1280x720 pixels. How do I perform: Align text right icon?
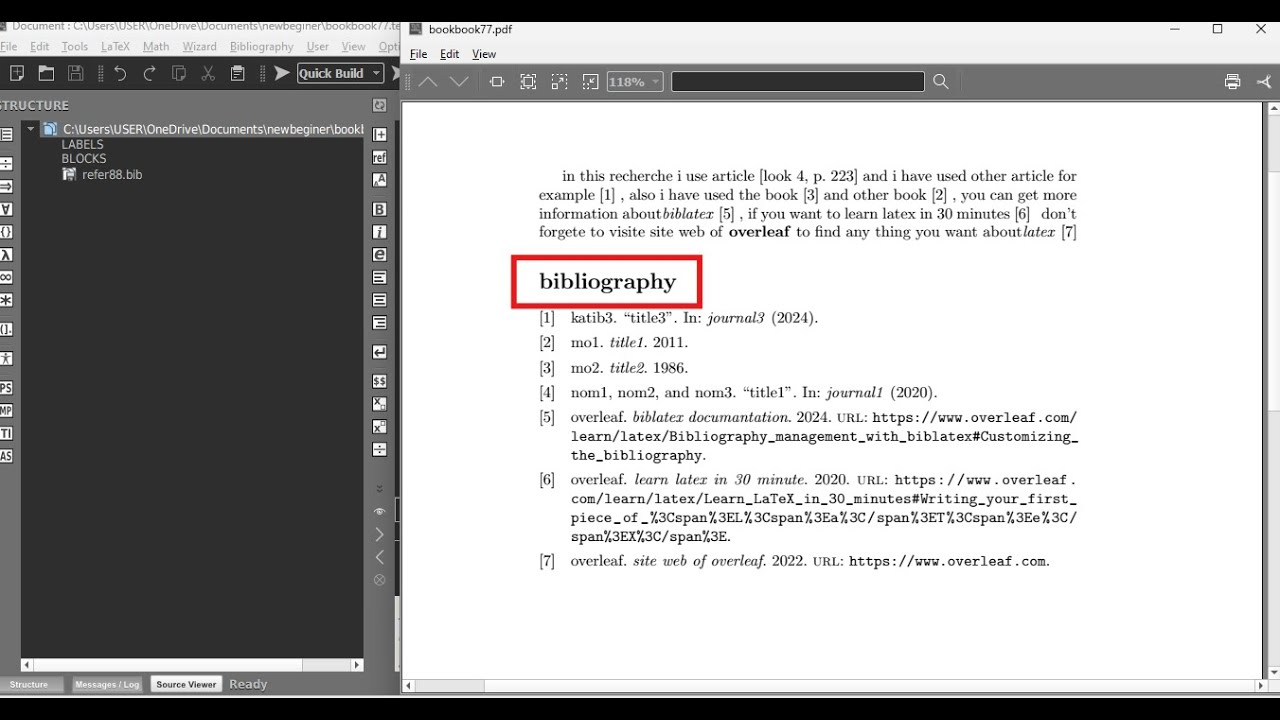pos(380,323)
